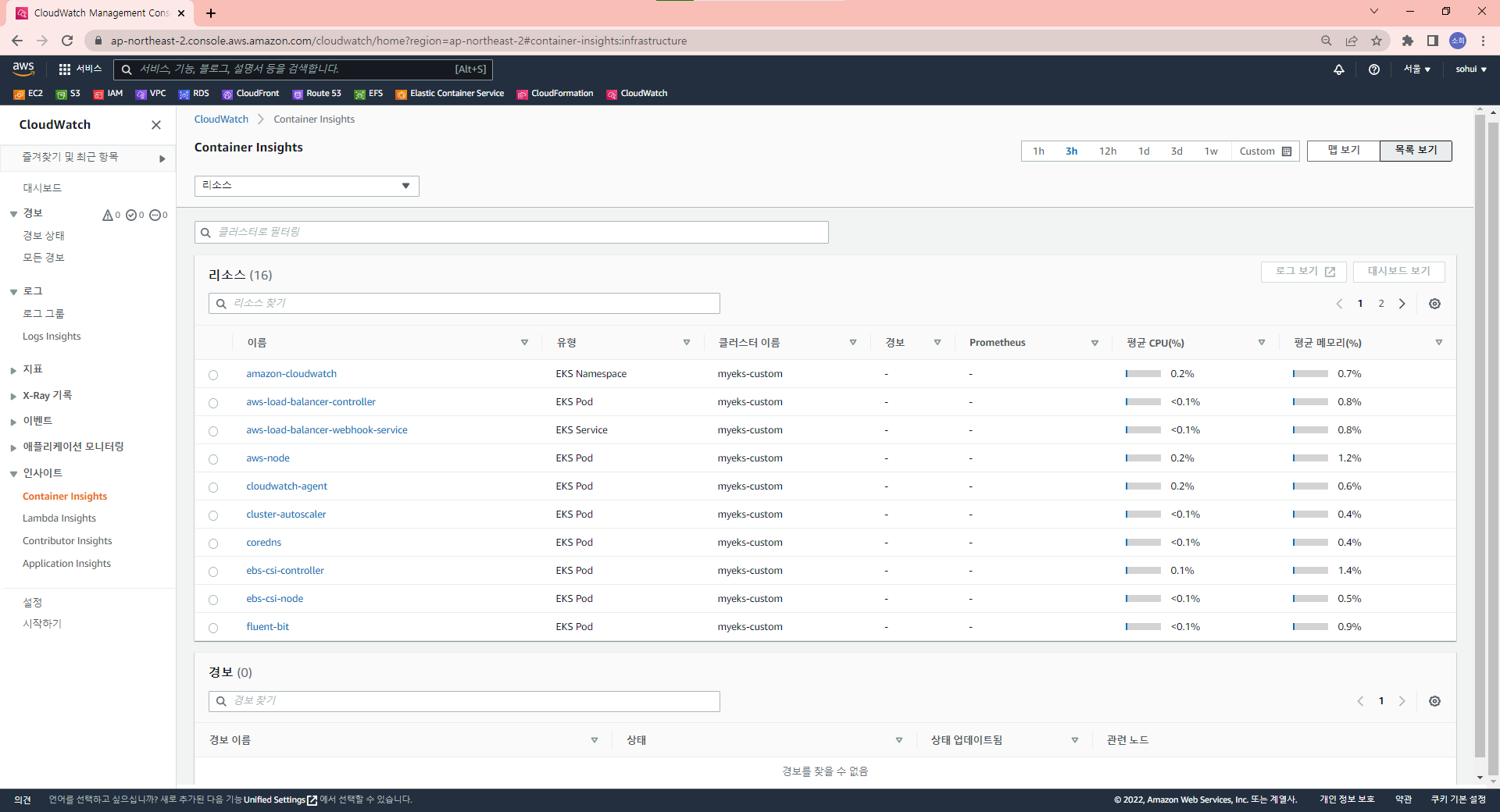Open EFS favorite shortcut
Screen dimensions: 1500x812
tap(368, 94)
